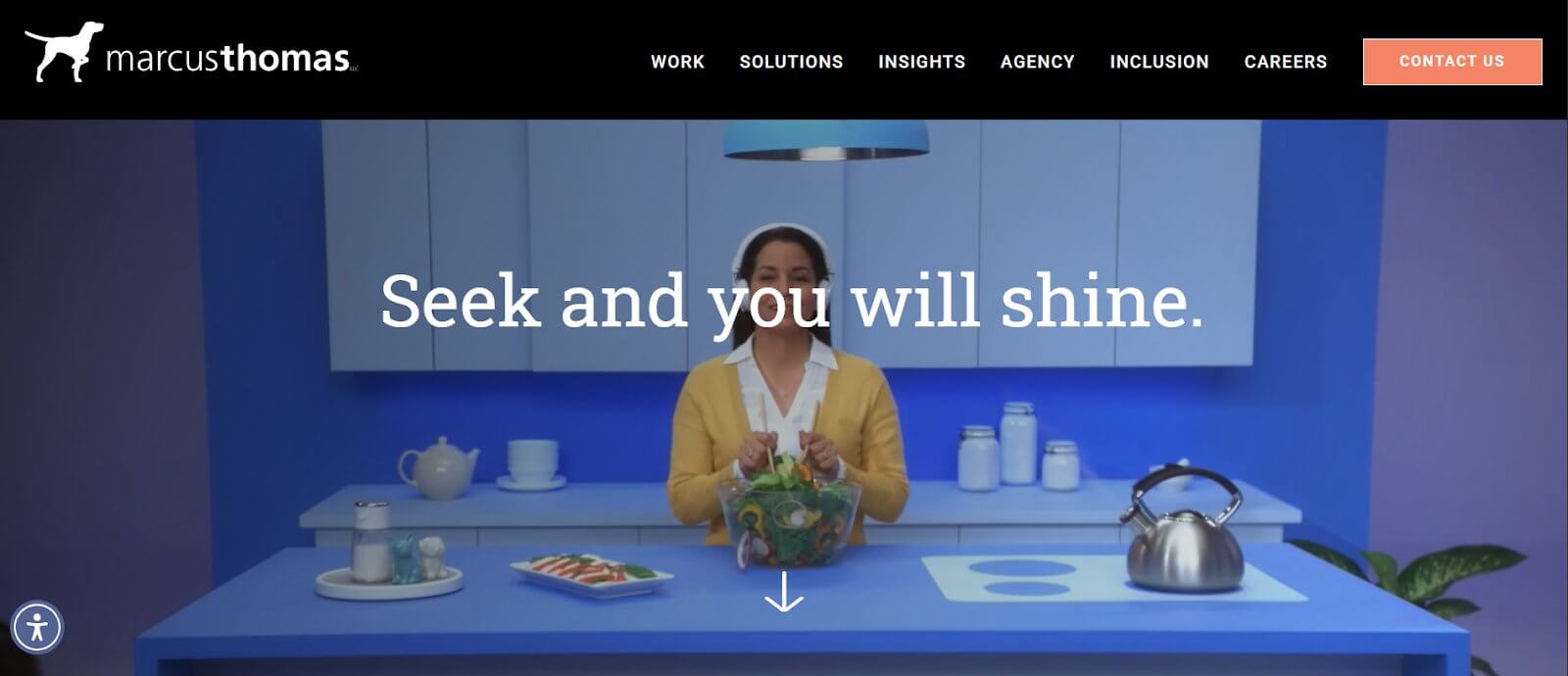
Task: Open the Insights navigation link
Action: (922, 62)
